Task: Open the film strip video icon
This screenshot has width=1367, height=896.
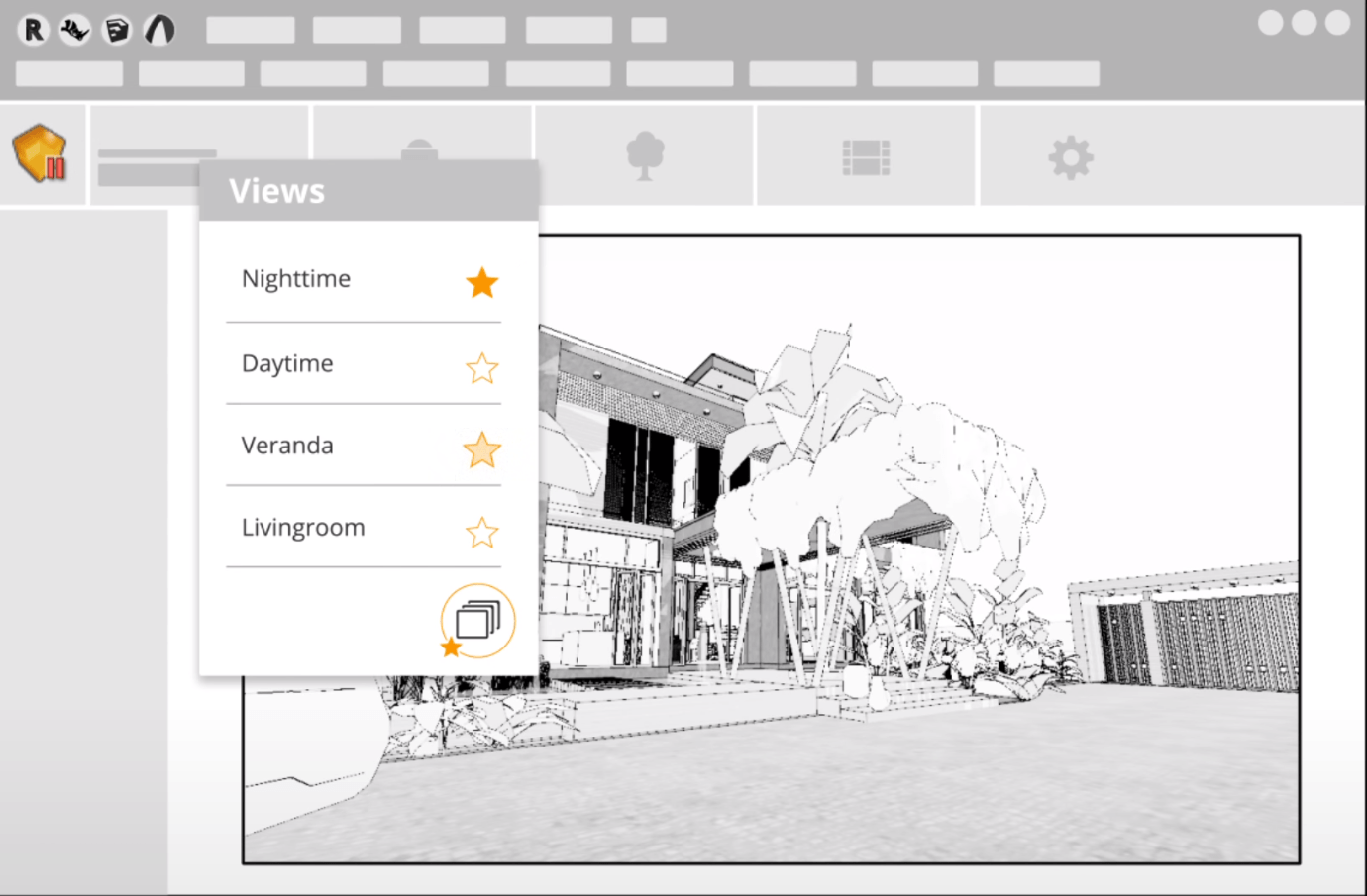Action: [866, 157]
